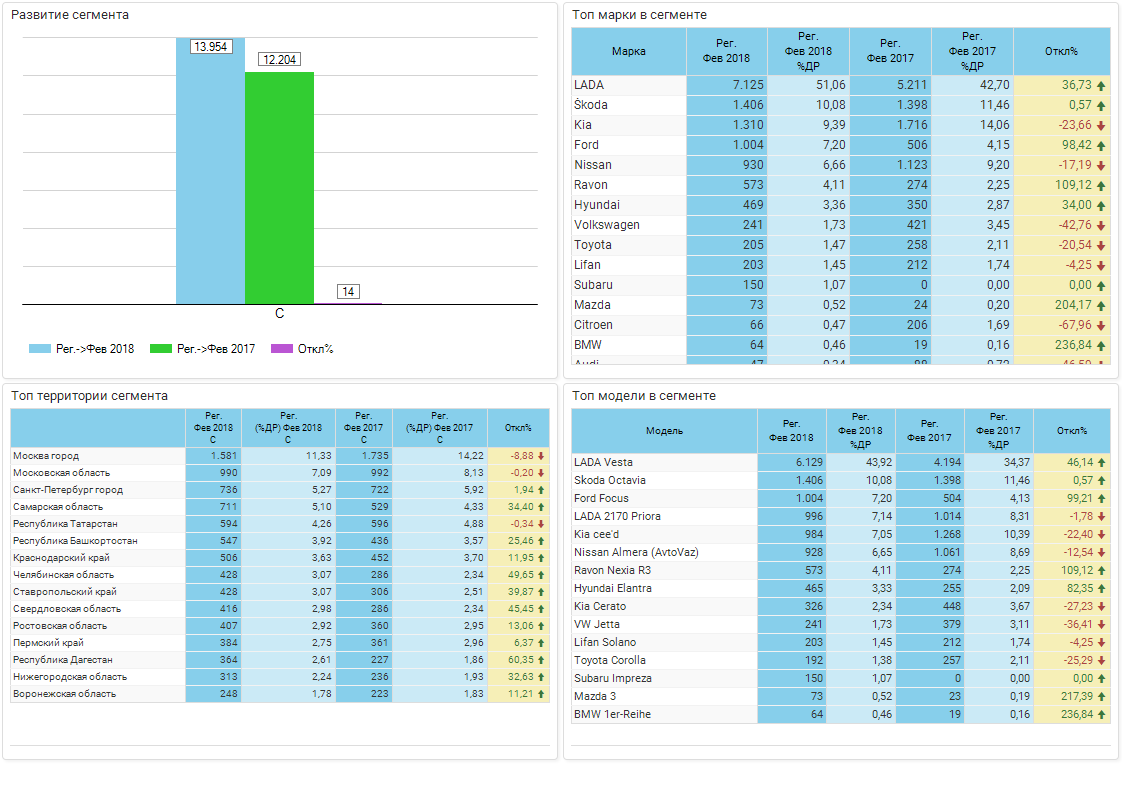The width and height of the screenshot is (1122, 793).
Task: Click the green up arrow beside 34,40
Action: 541,507
